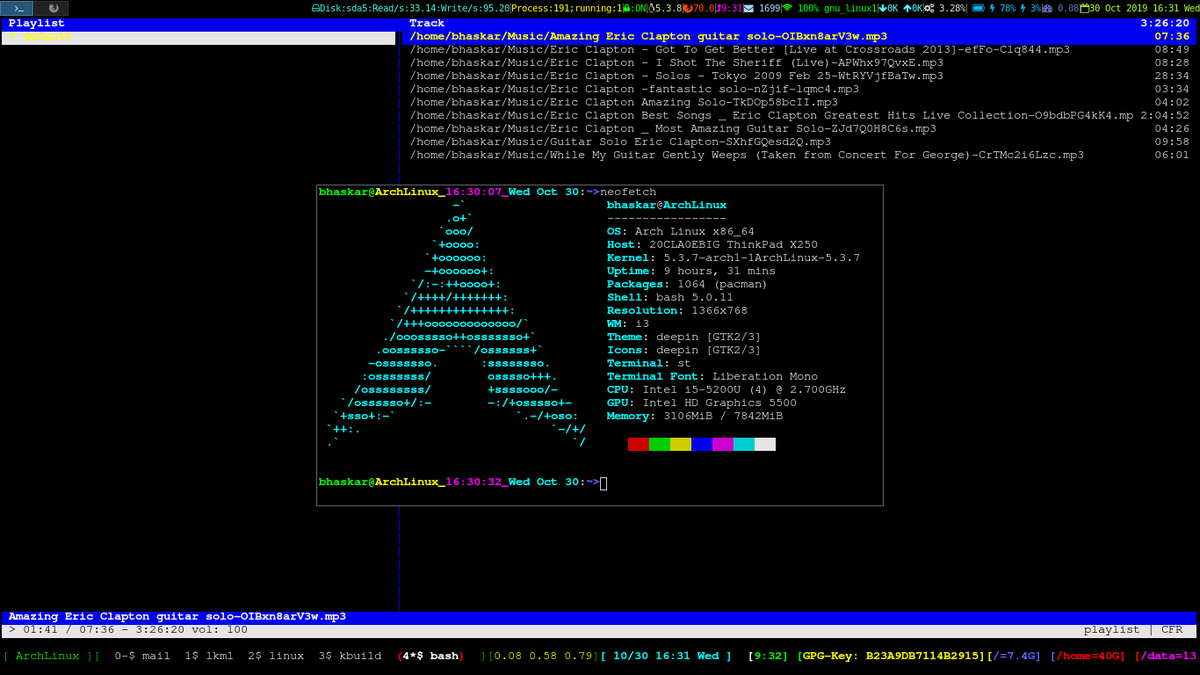Click the mail envelope icon showing 1699

pos(750,8)
